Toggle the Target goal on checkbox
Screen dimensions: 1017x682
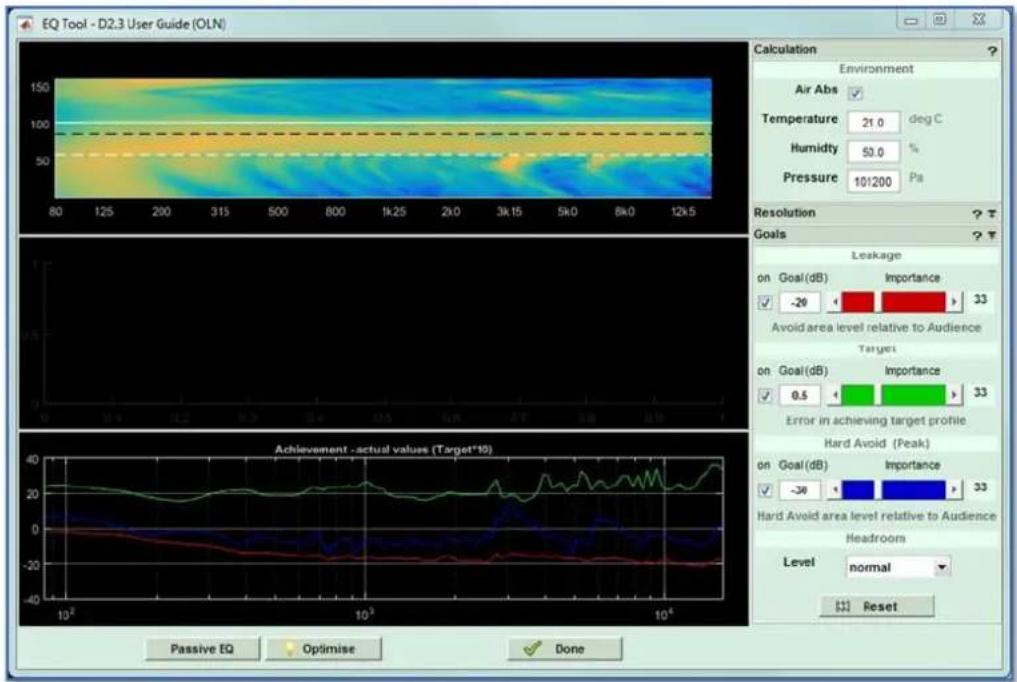pos(765,395)
